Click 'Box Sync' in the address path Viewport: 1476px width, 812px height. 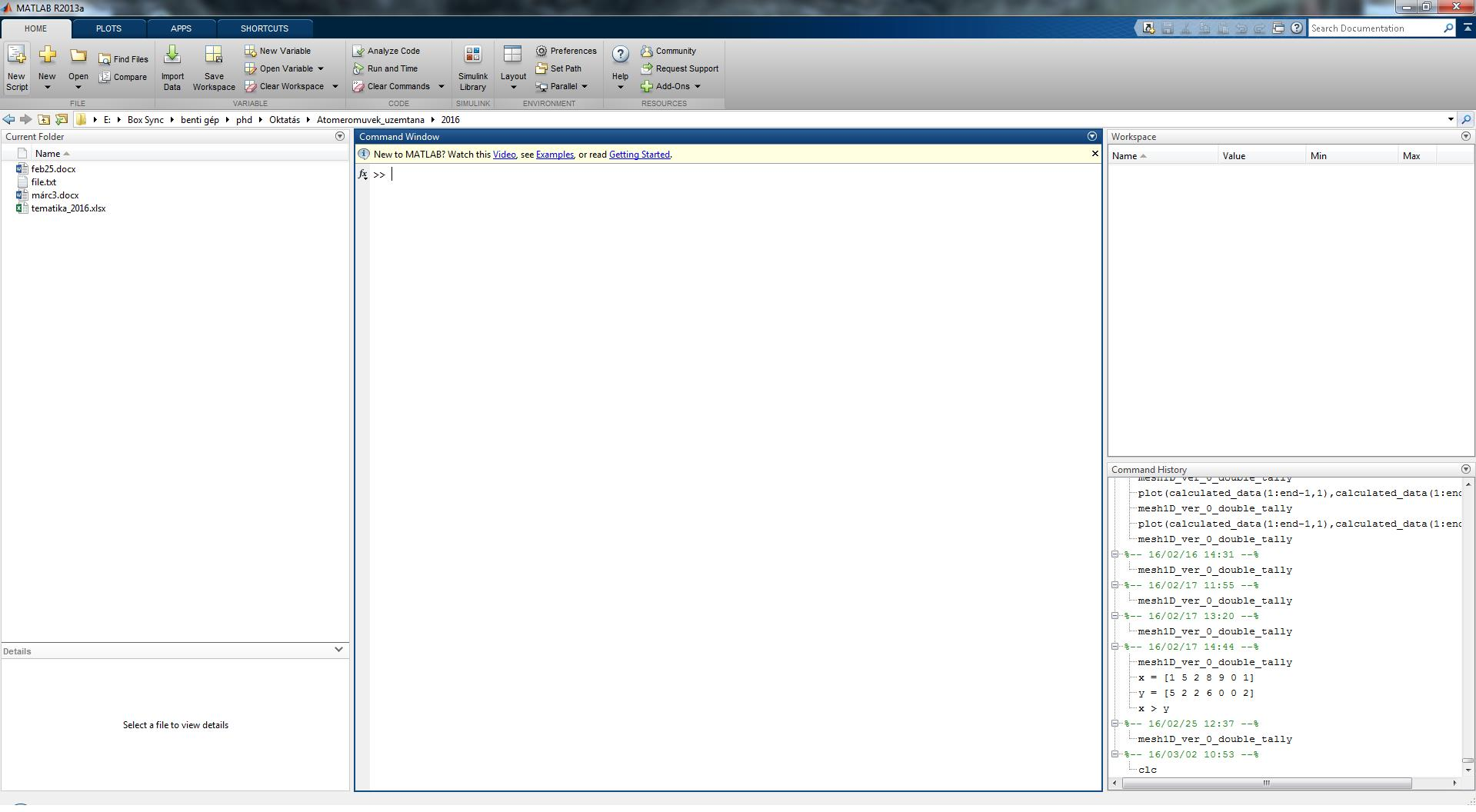145,120
